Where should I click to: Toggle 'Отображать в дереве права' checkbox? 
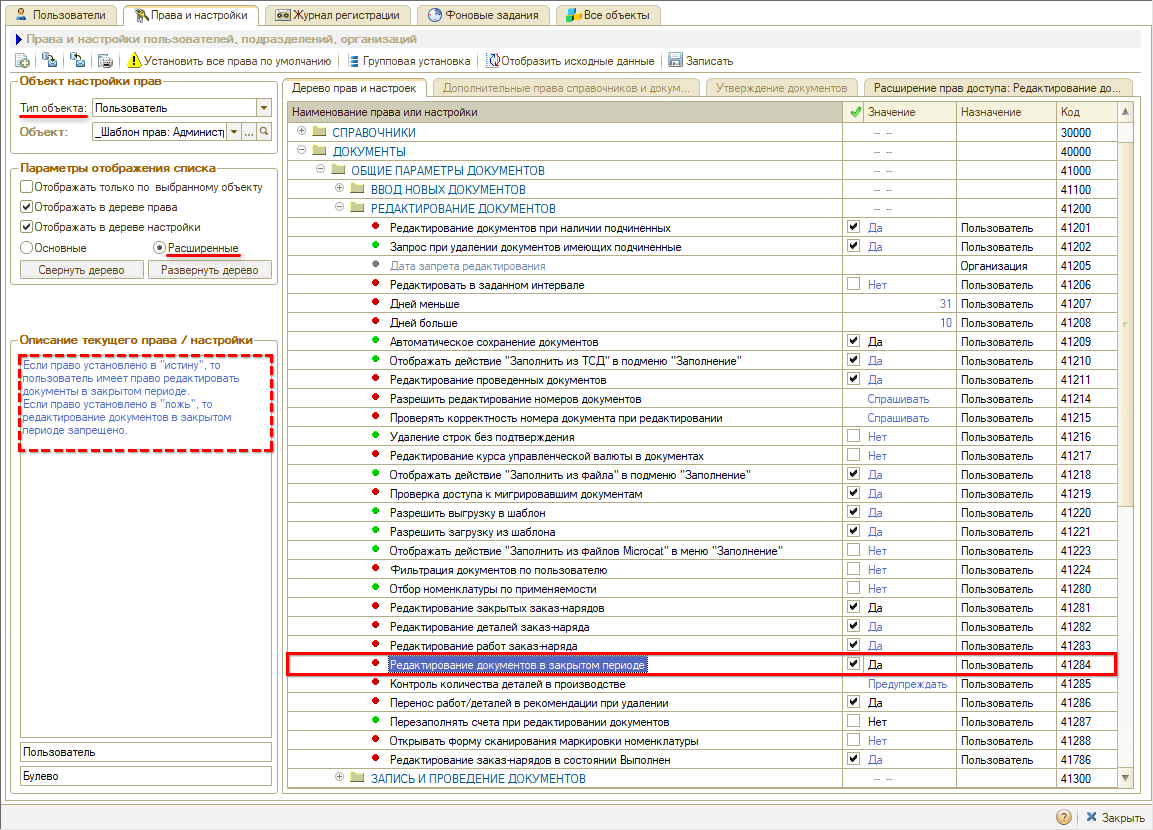27,207
